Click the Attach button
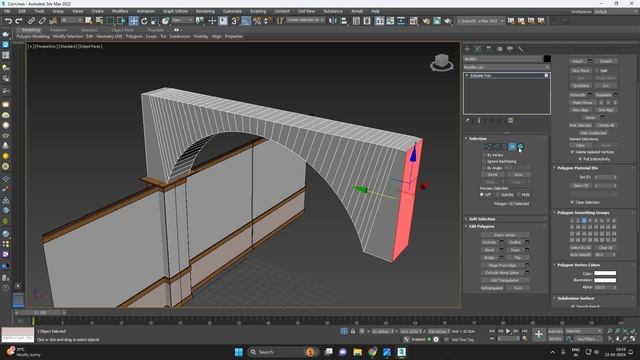 [x=578, y=61]
